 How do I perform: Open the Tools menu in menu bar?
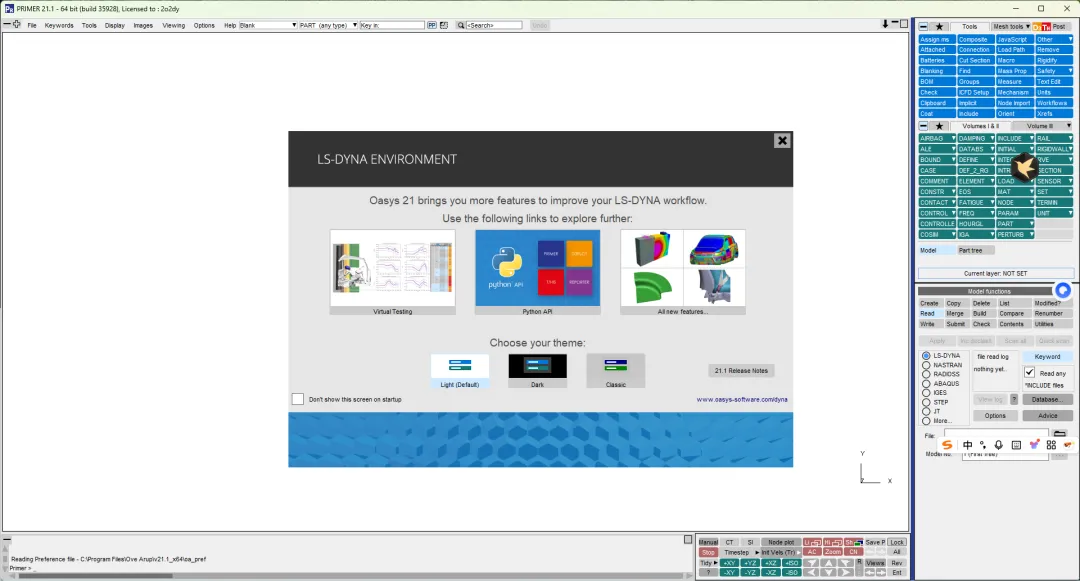[89, 25]
